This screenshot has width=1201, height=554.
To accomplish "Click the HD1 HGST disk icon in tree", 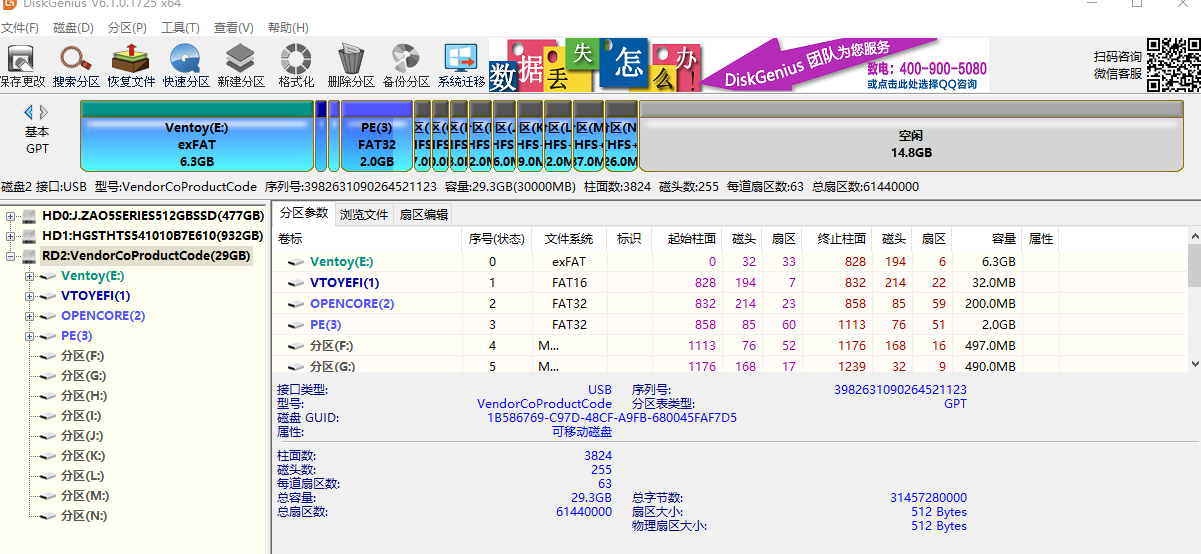I will pyautogui.click(x=29, y=236).
